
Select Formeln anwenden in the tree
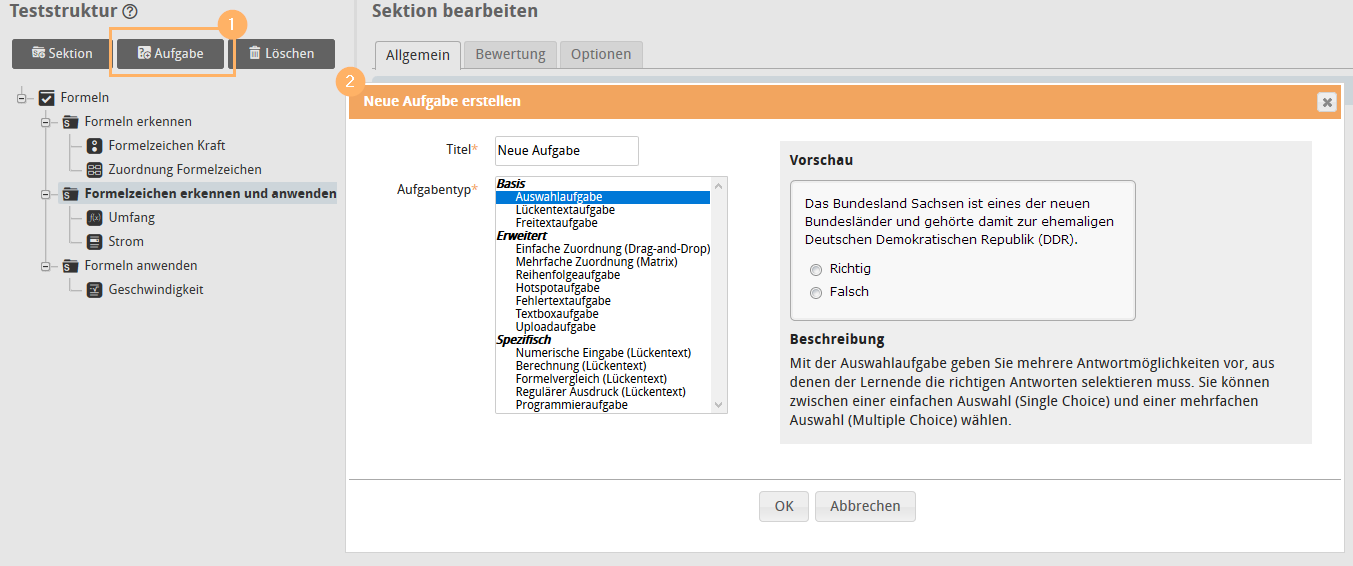point(141,266)
